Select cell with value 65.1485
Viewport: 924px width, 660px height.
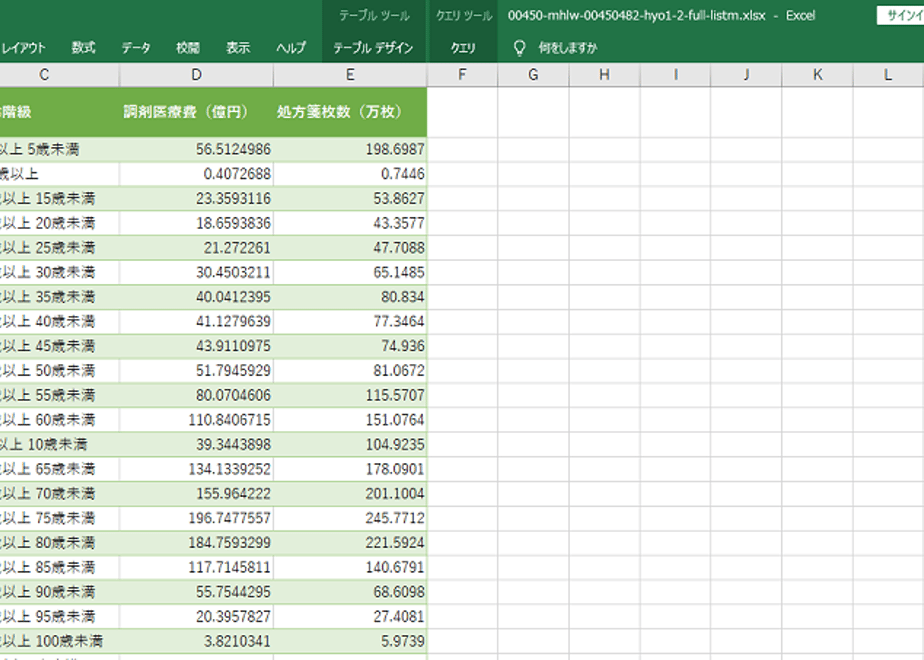coord(350,272)
